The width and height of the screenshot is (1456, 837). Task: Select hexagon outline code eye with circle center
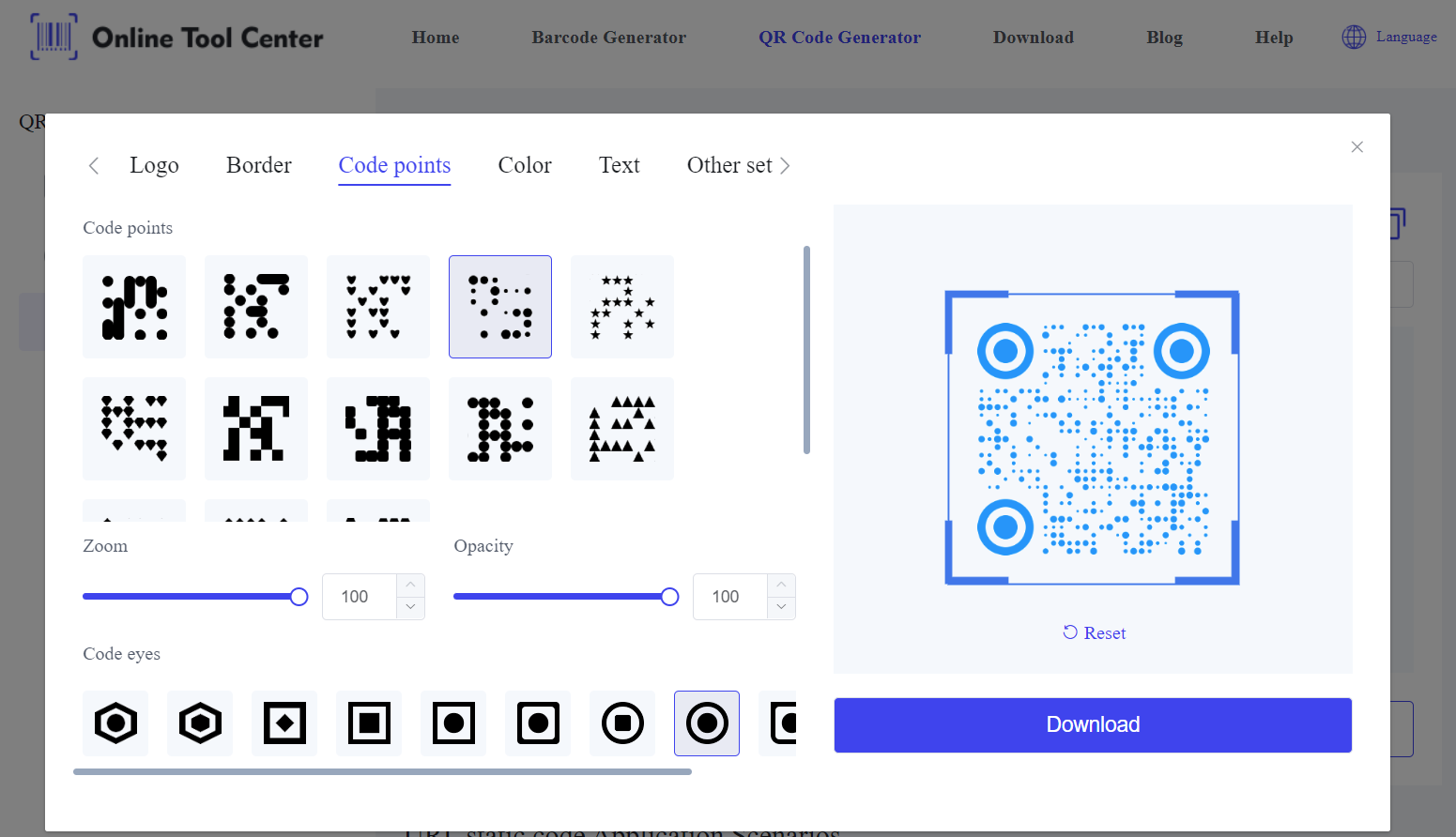tap(115, 723)
